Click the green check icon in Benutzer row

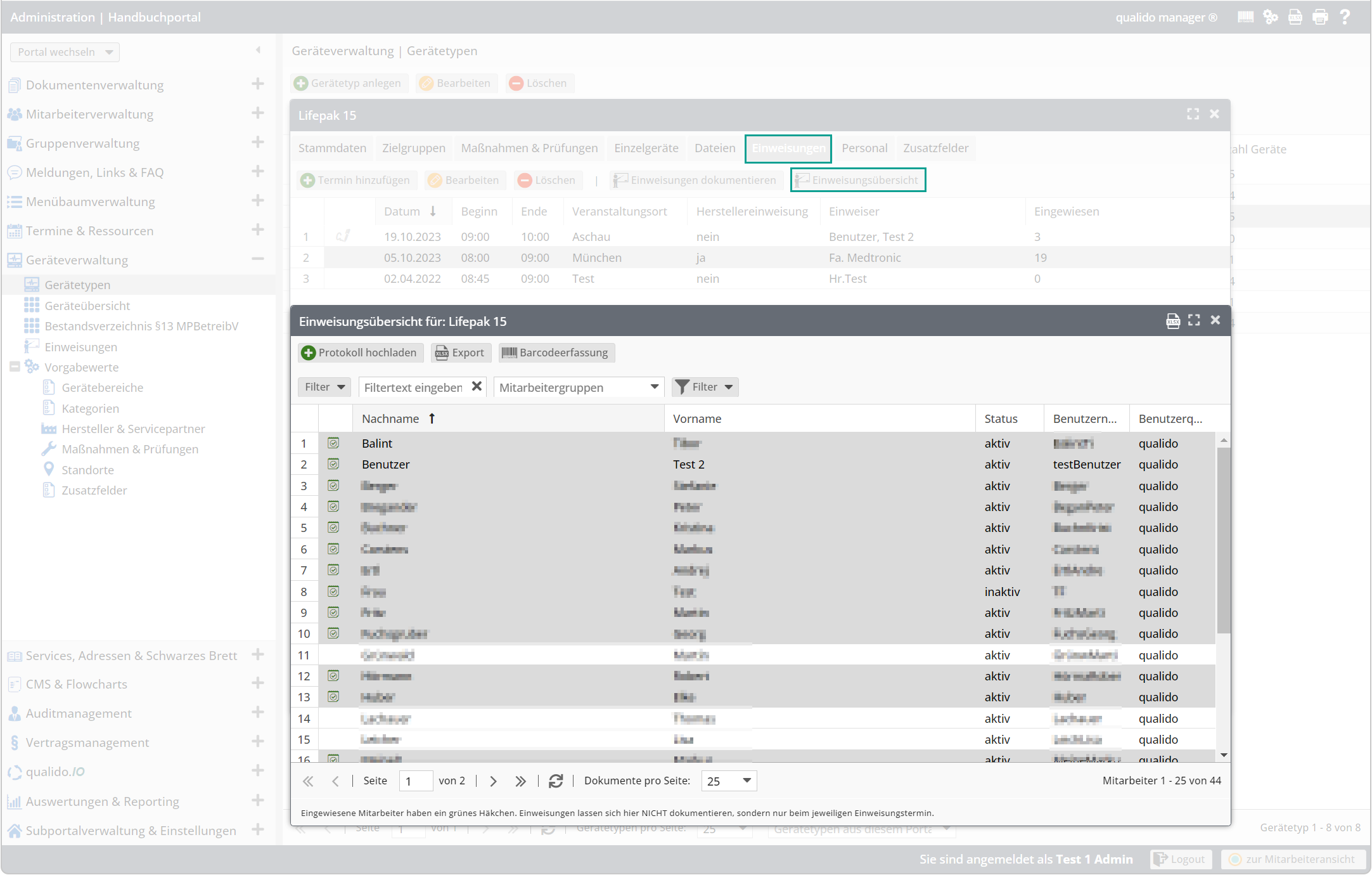tap(333, 464)
